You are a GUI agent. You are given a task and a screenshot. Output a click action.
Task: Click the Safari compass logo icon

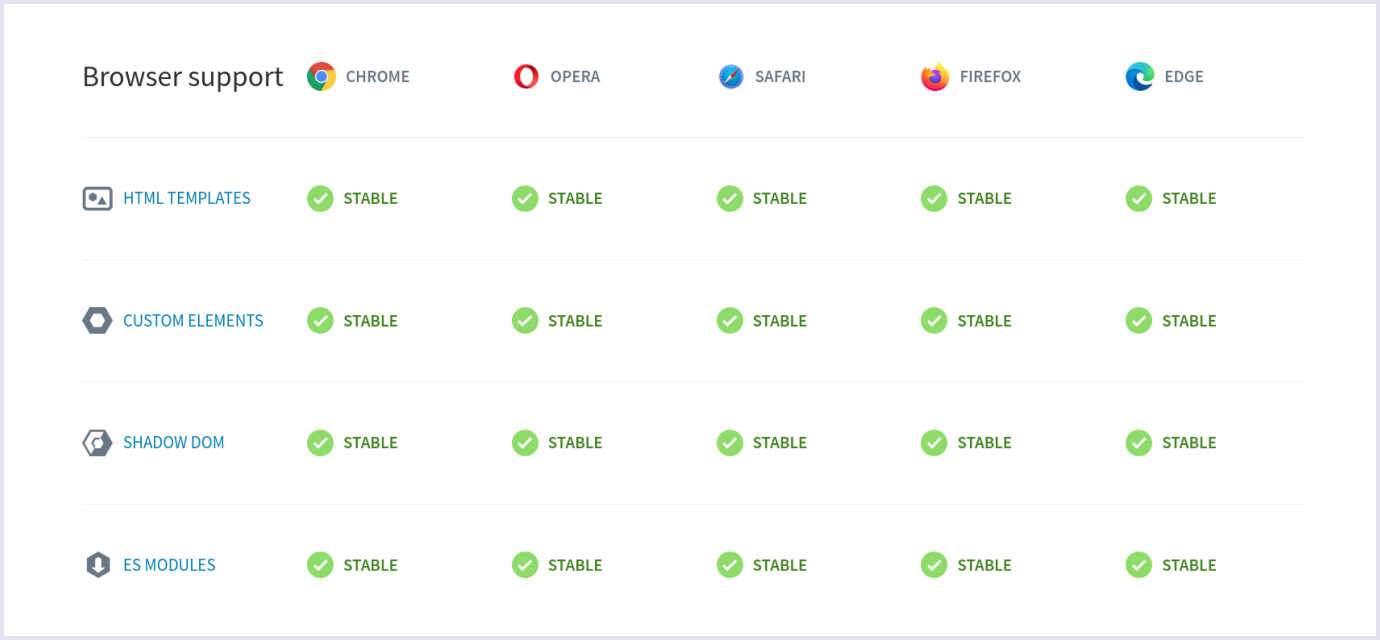[731, 76]
